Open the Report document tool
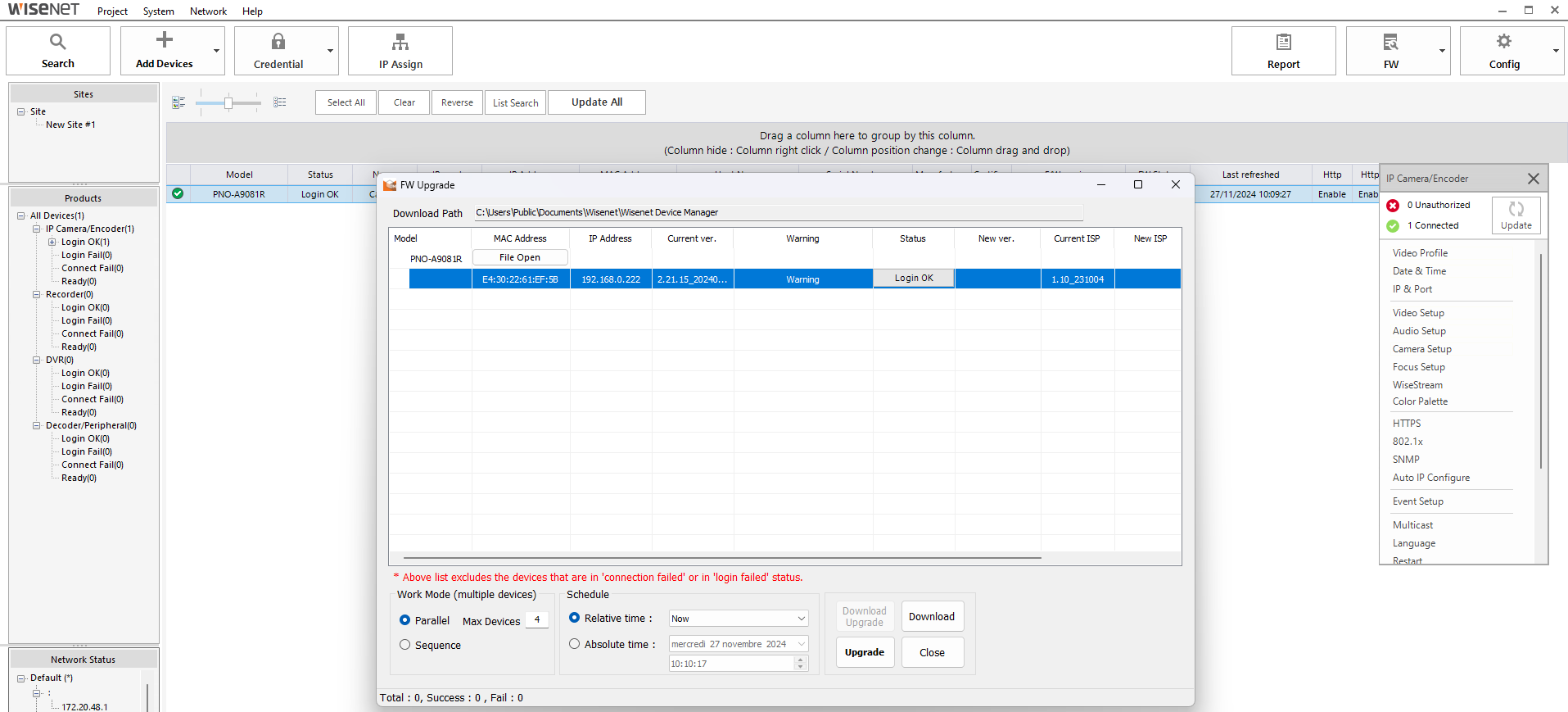1568x712 pixels. click(x=1284, y=42)
